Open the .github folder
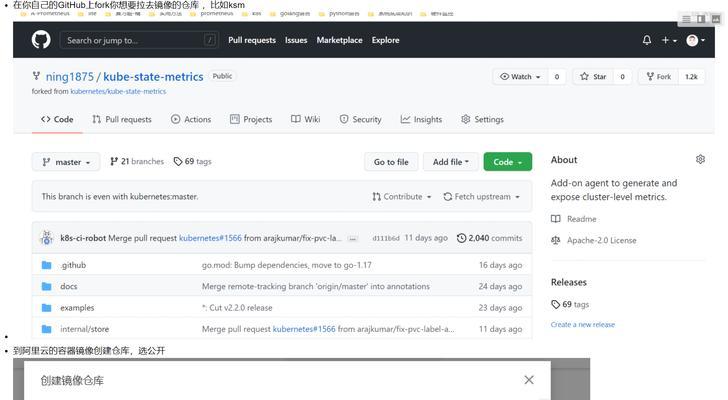The image size is (728, 400). 73,265
